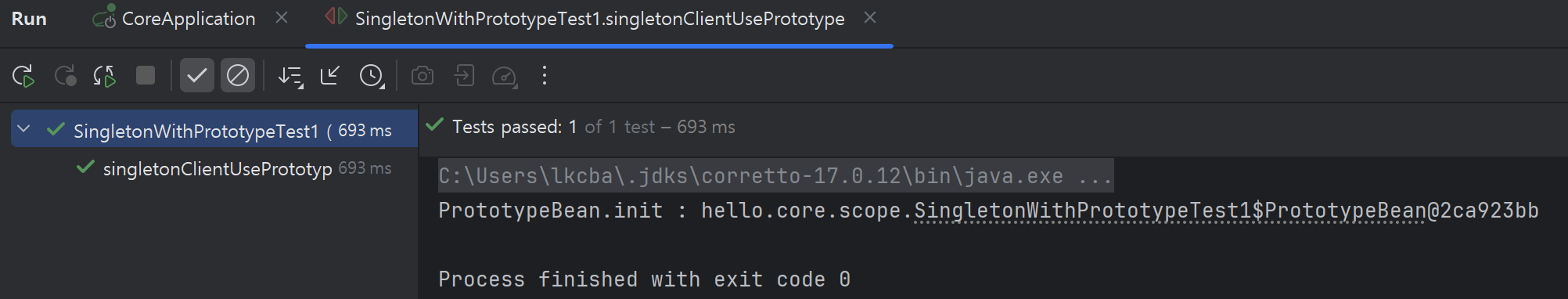Click the Rerun Failed Tests icon
This screenshot has height=299, width=1568.
tap(65, 76)
